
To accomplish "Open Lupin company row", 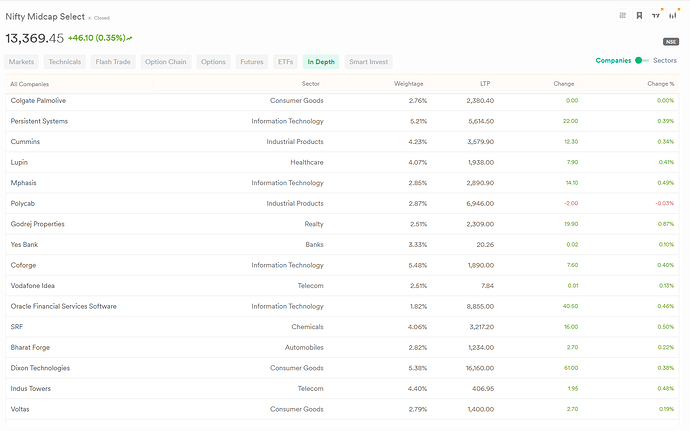I will [342, 162].
